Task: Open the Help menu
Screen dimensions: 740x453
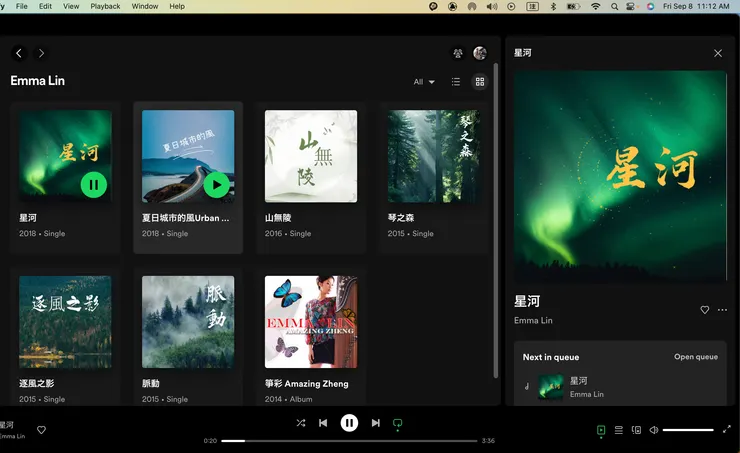Action: click(x=177, y=6)
